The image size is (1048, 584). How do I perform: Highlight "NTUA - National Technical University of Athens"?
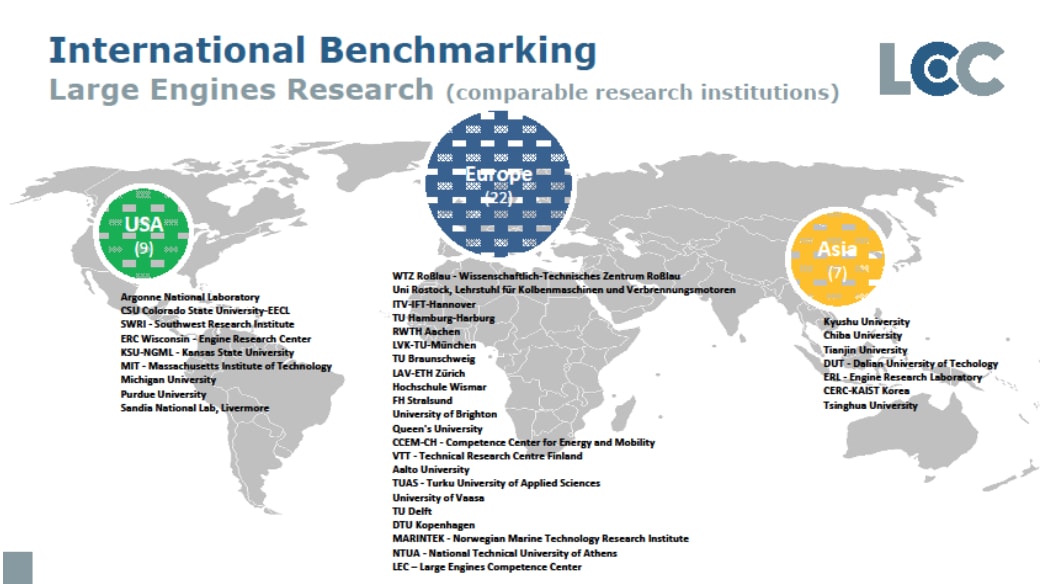(x=505, y=553)
